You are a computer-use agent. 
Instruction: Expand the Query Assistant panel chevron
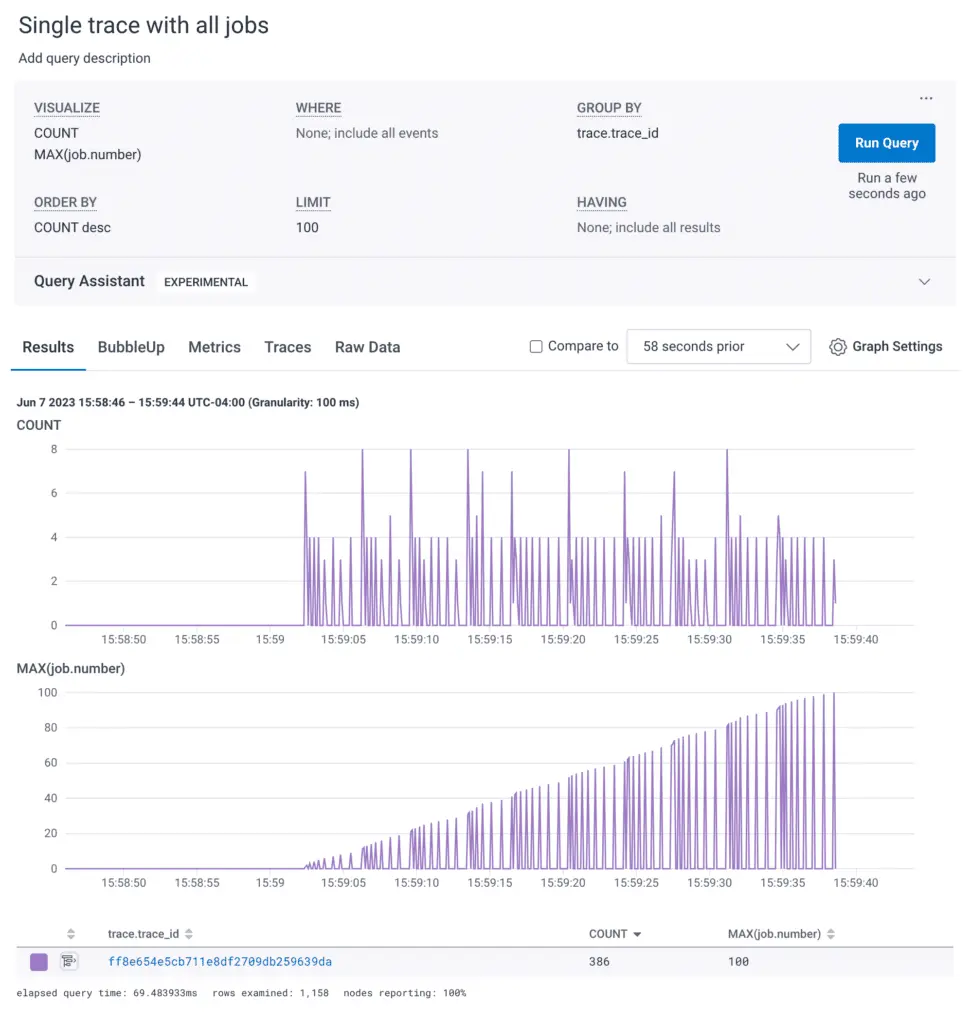[x=924, y=282]
